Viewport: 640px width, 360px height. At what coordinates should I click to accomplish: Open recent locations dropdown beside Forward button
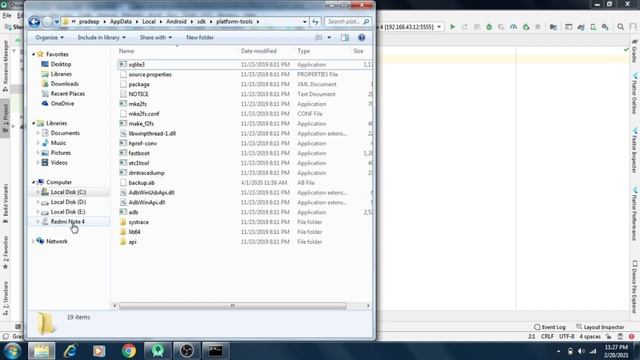point(57,22)
